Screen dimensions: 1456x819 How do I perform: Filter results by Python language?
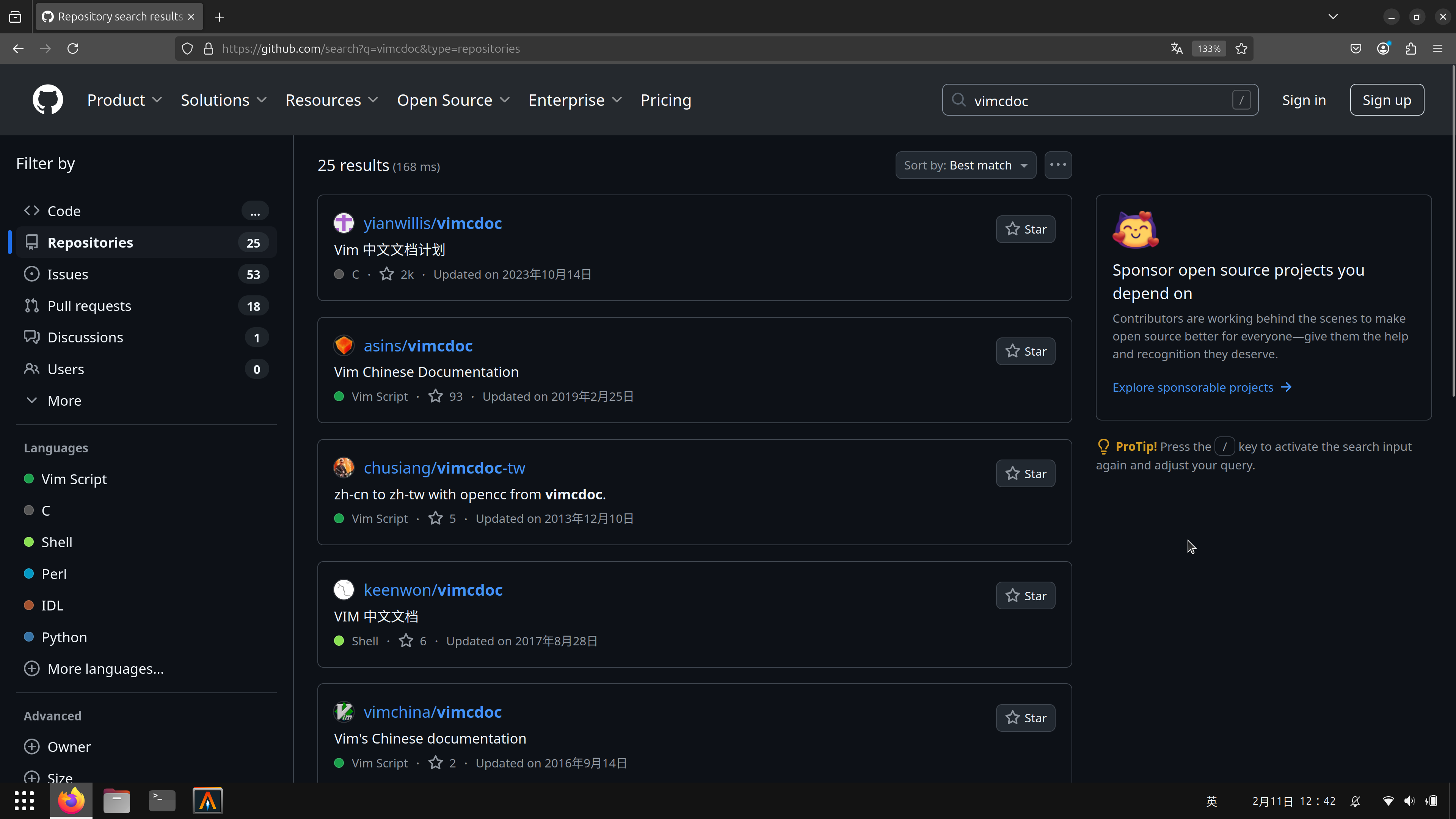coord(64,637)
